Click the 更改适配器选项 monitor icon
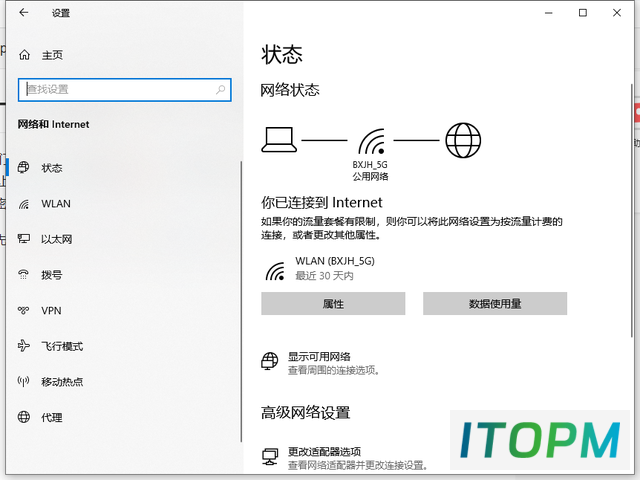640x480 pixels. 270,457
